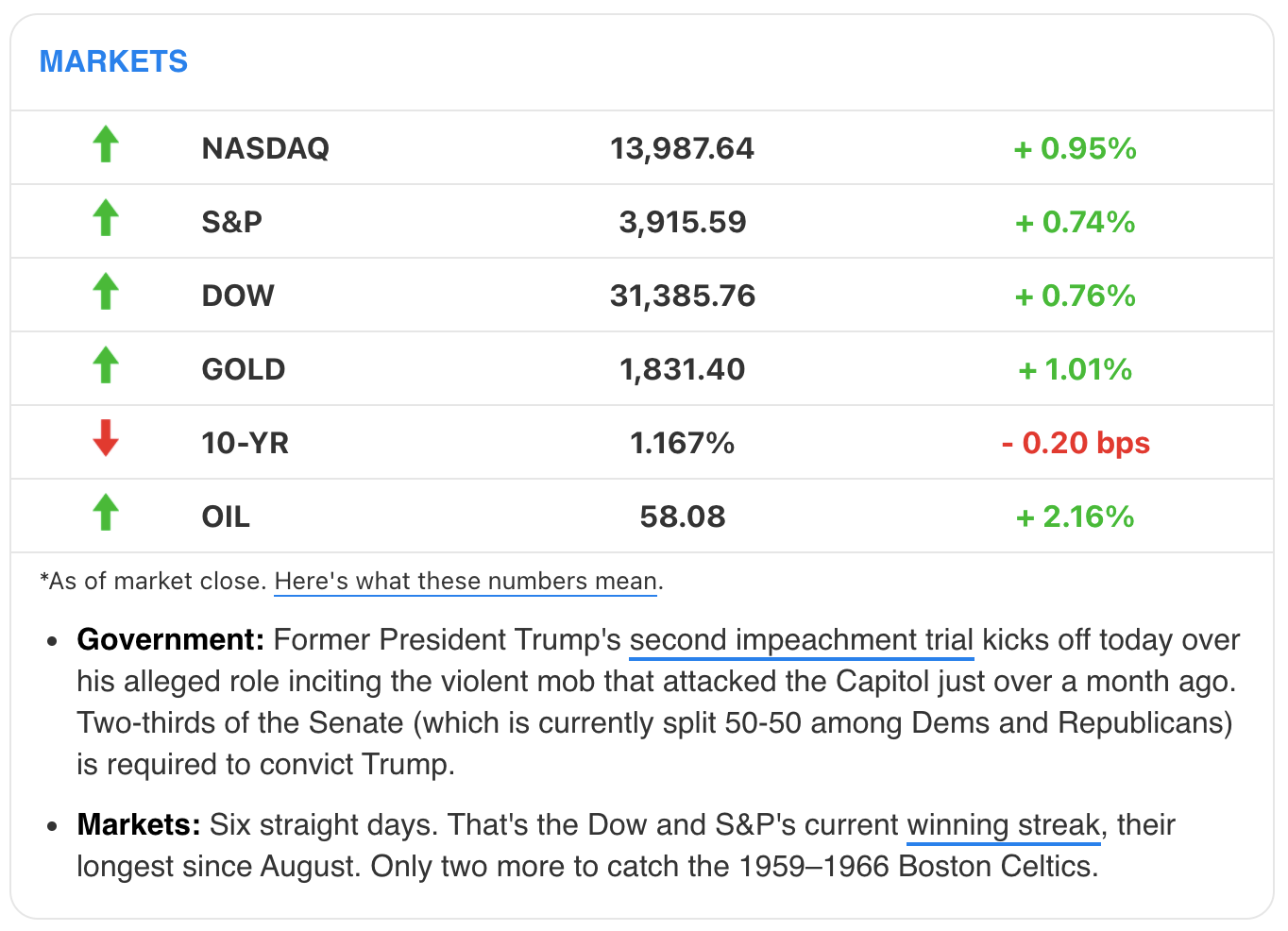Screen dimensions: 1288x931
Task: Open the "Here's what these numbers mean" link
Action: click(x=466, y=582)
